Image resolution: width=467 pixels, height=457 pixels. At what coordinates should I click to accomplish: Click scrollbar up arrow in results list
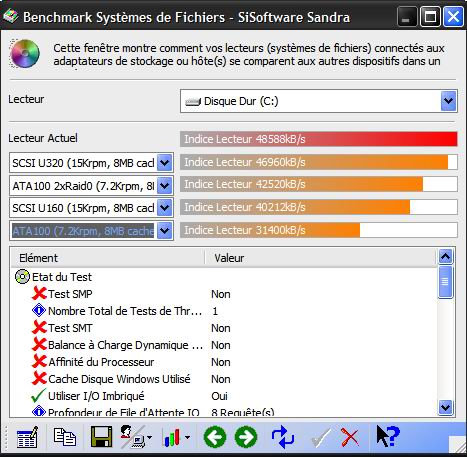click(x=446, y=256)
